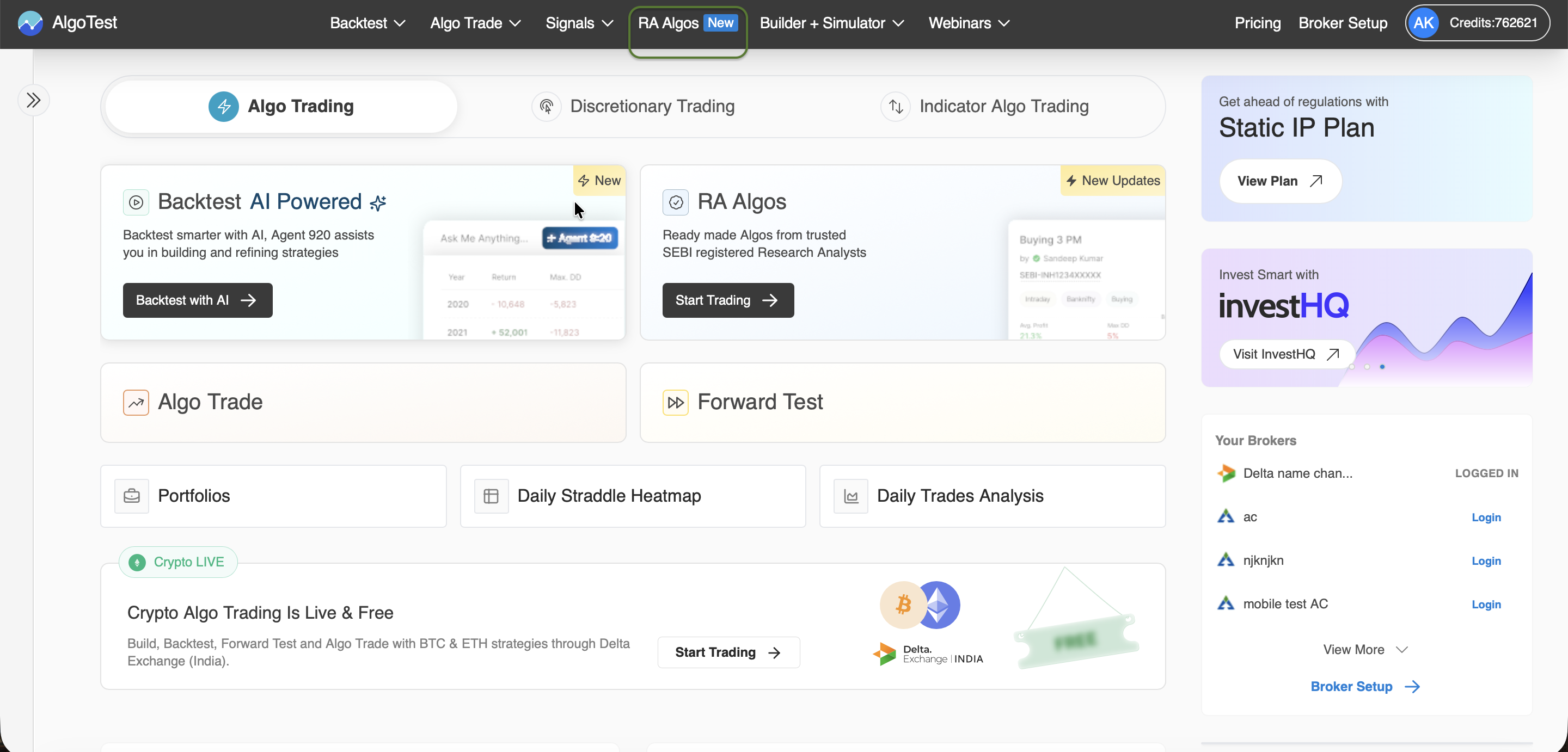Open Portfolios via briefcase icon
This screenshot has height=752, width=1568.
131,496
